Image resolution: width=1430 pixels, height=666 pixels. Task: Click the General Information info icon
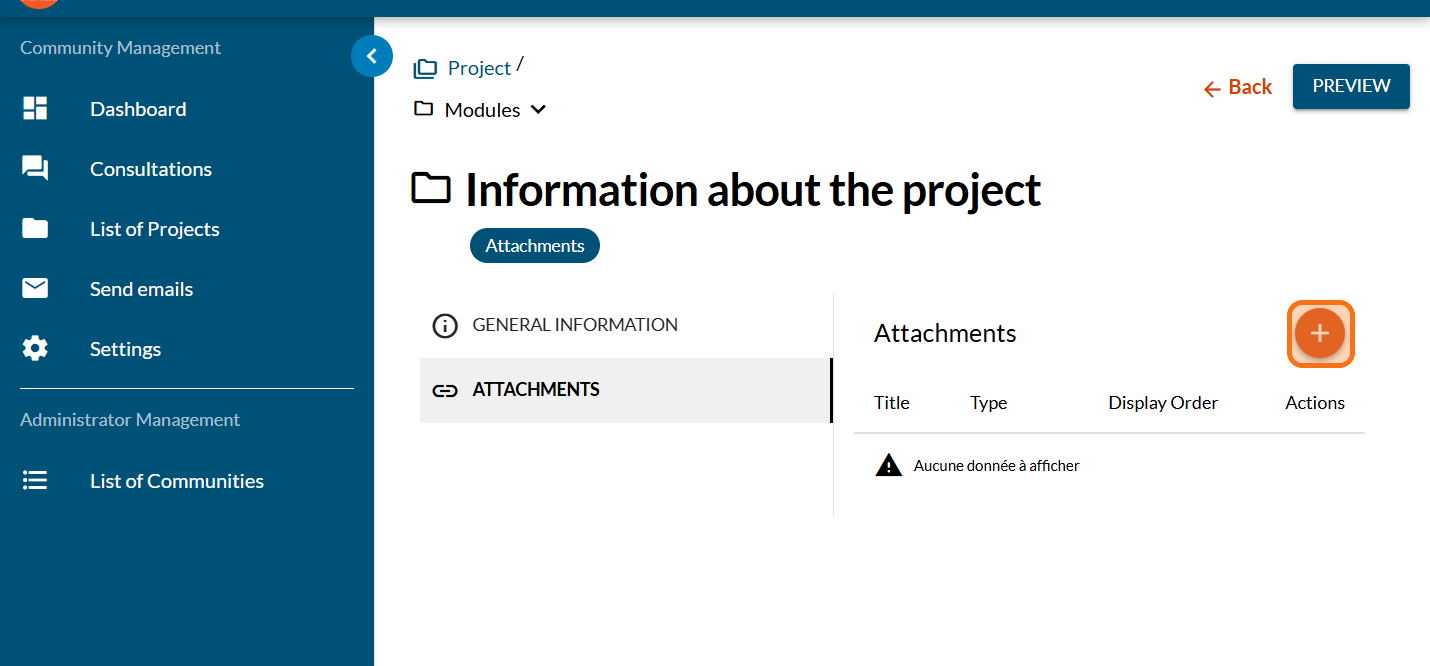click(x=444, y=326)
